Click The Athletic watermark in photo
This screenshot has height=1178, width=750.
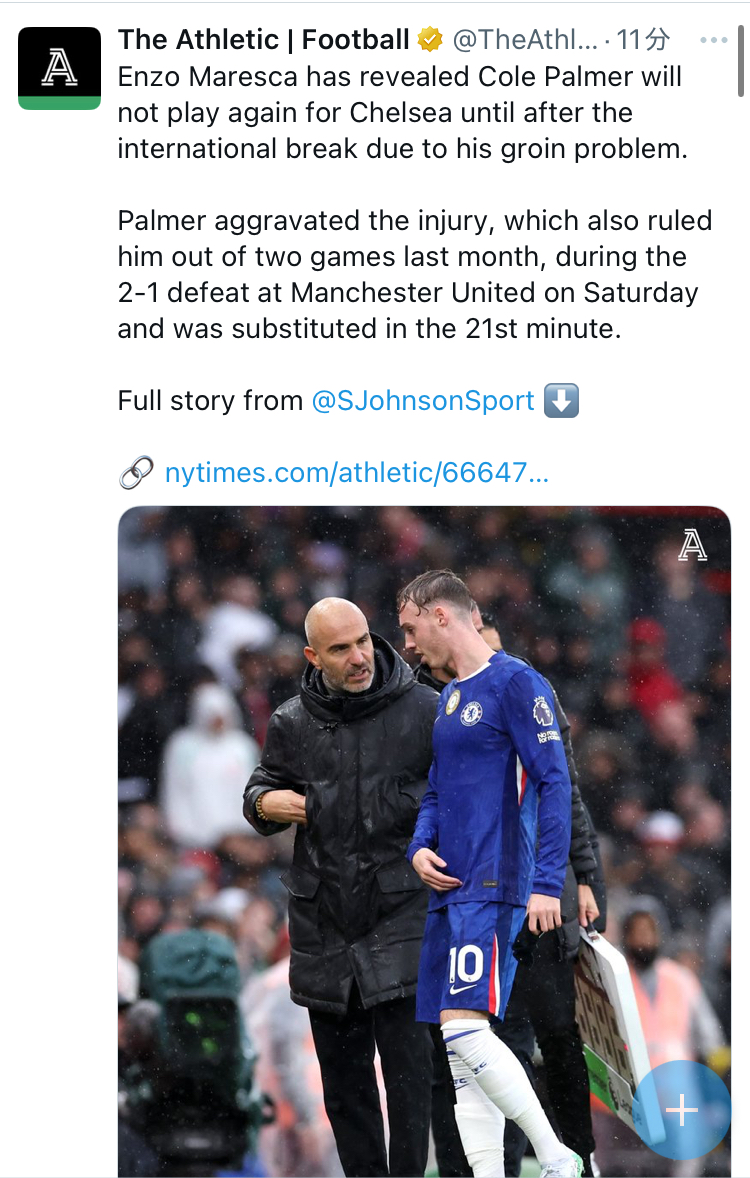coord(692,544)
